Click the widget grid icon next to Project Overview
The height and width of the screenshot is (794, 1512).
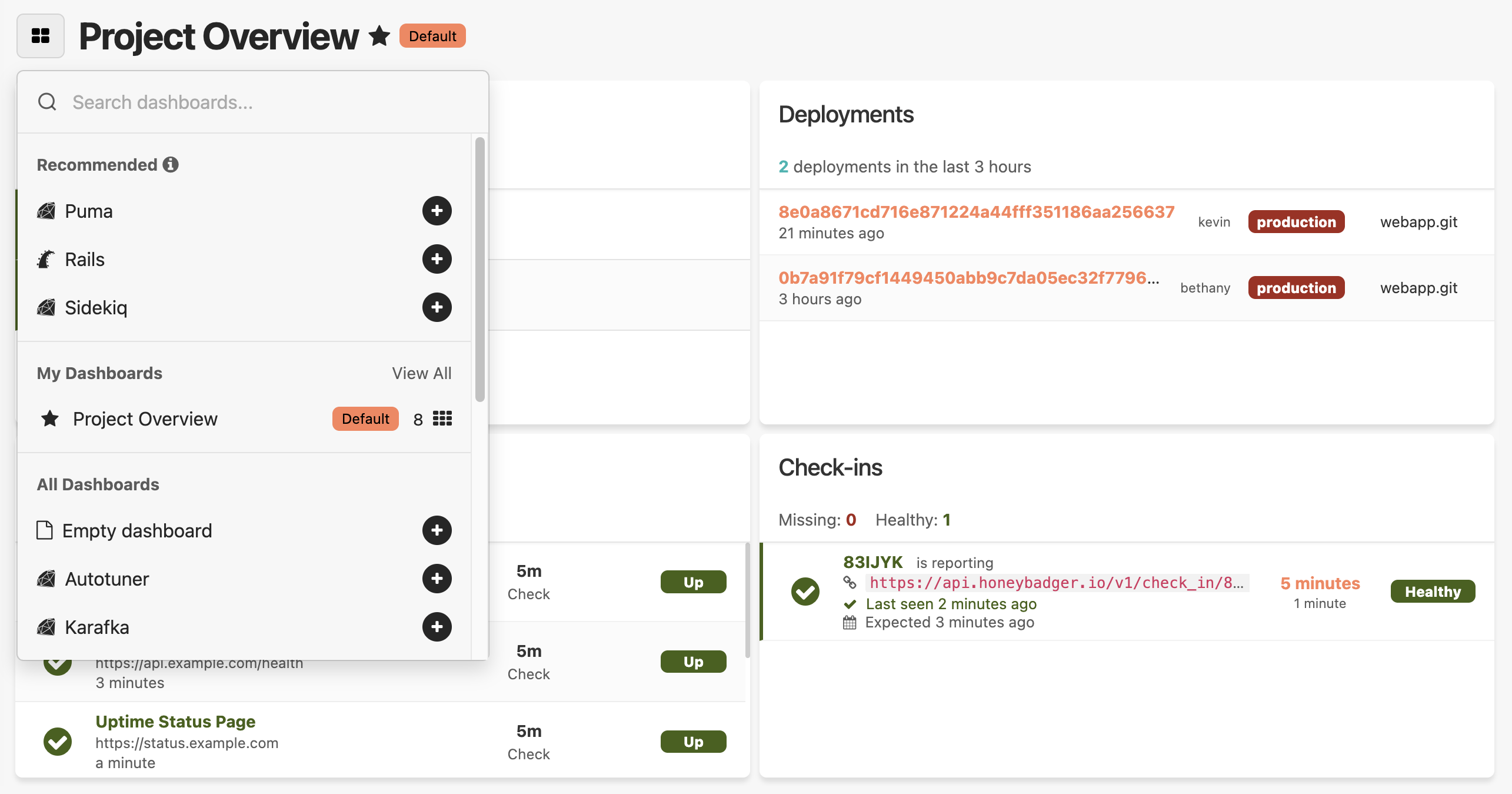[x=442, y=418]
